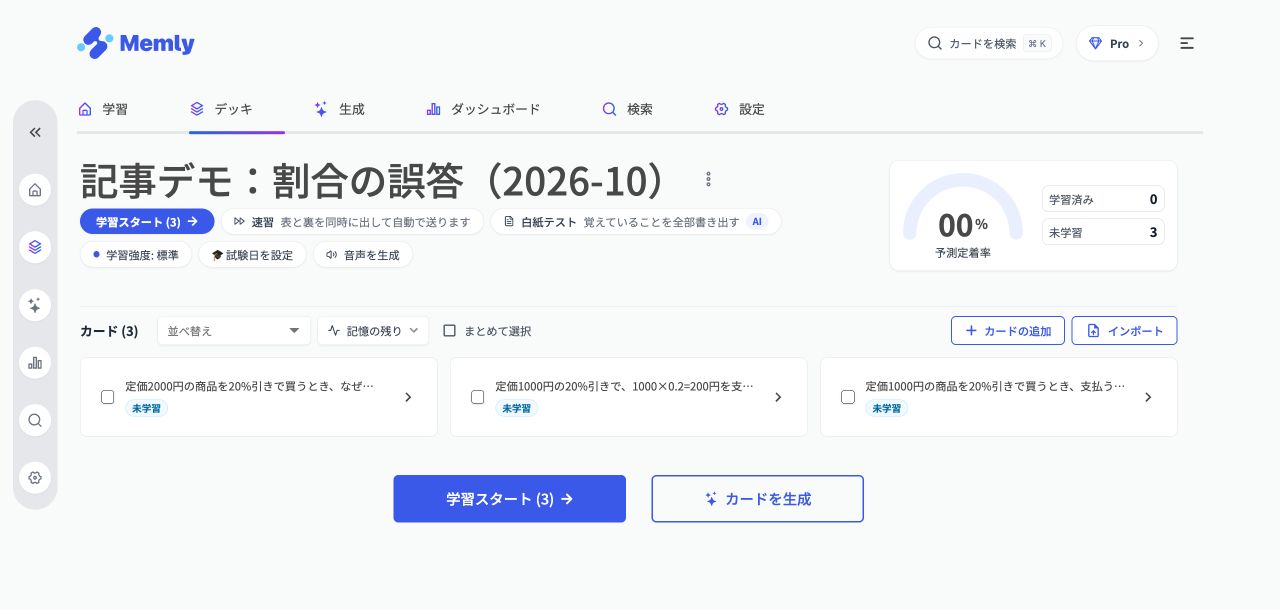This screenshot has width=1280, height=610.
Task: Switch to デッキ tab
Action: coord(221,109)
